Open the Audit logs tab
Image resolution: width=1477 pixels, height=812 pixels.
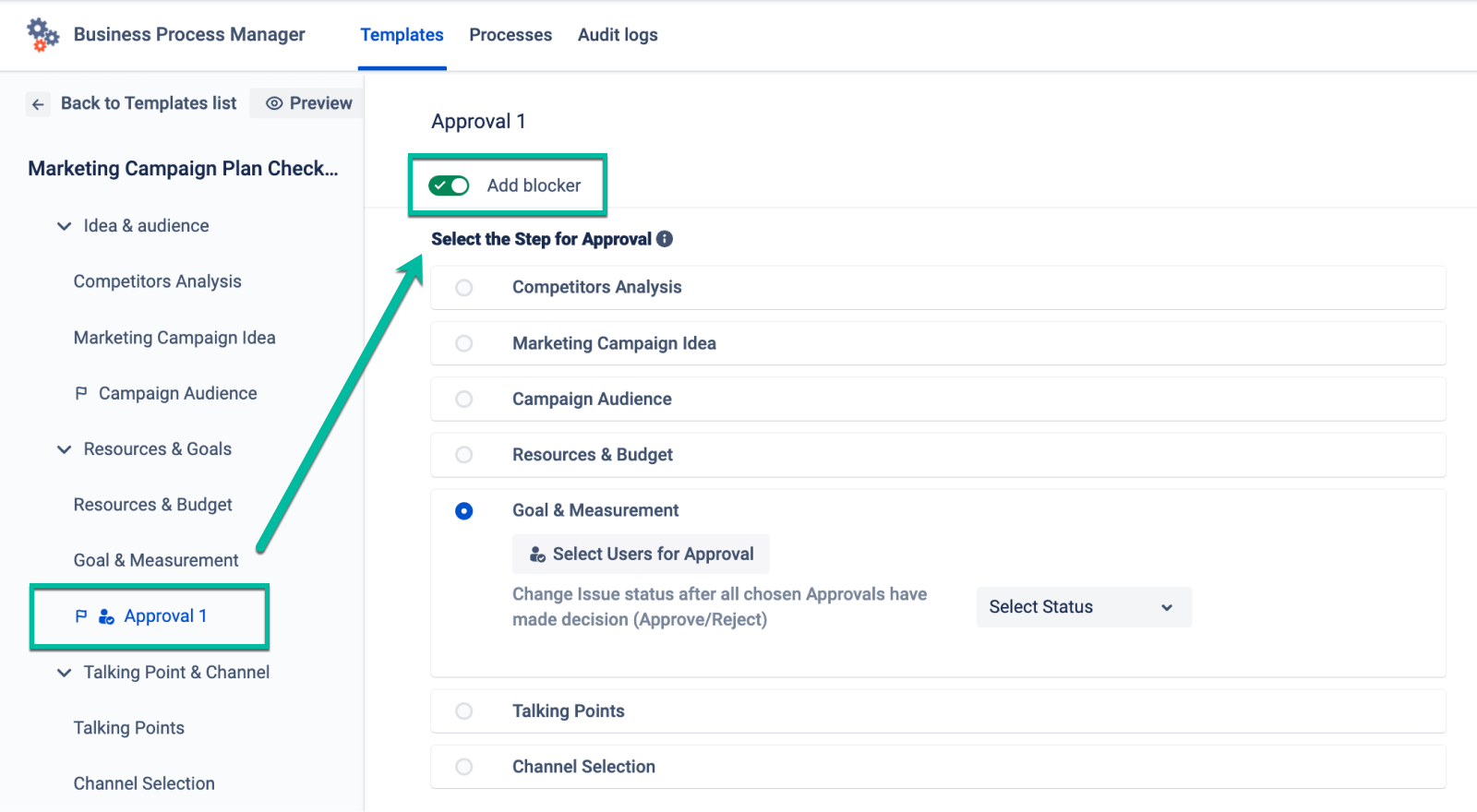click(x=618, y=35)
